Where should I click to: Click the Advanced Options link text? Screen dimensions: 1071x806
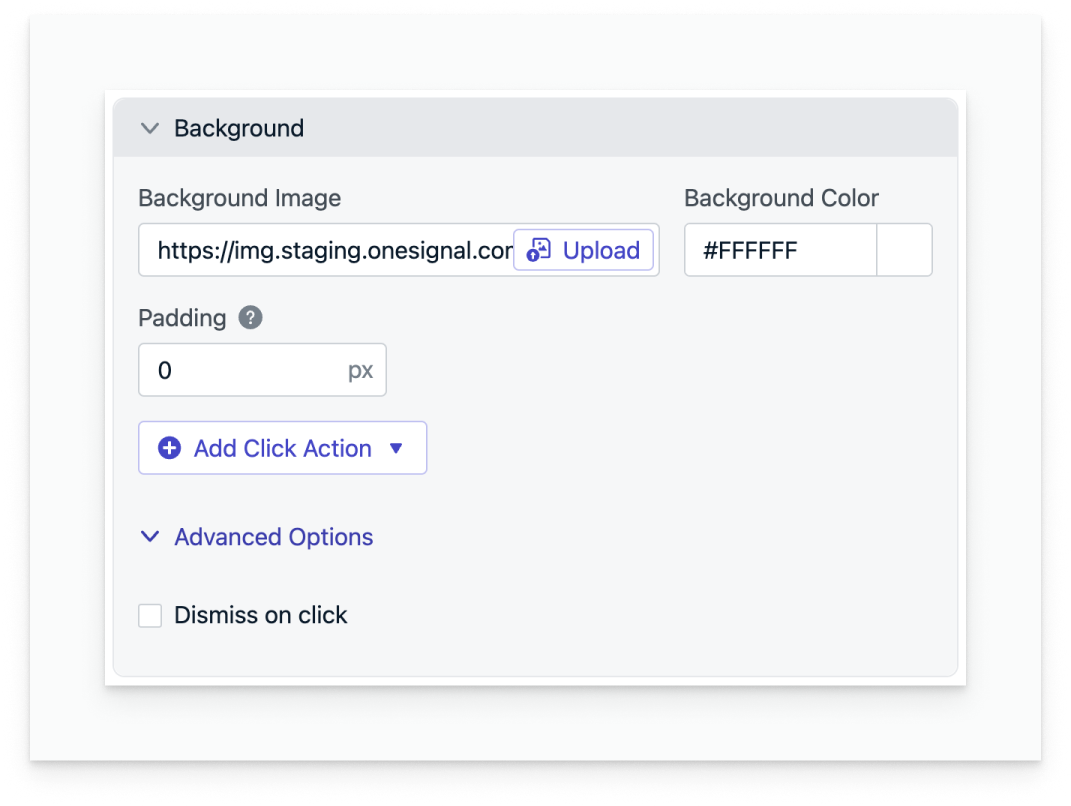click(x=274, y=537)
